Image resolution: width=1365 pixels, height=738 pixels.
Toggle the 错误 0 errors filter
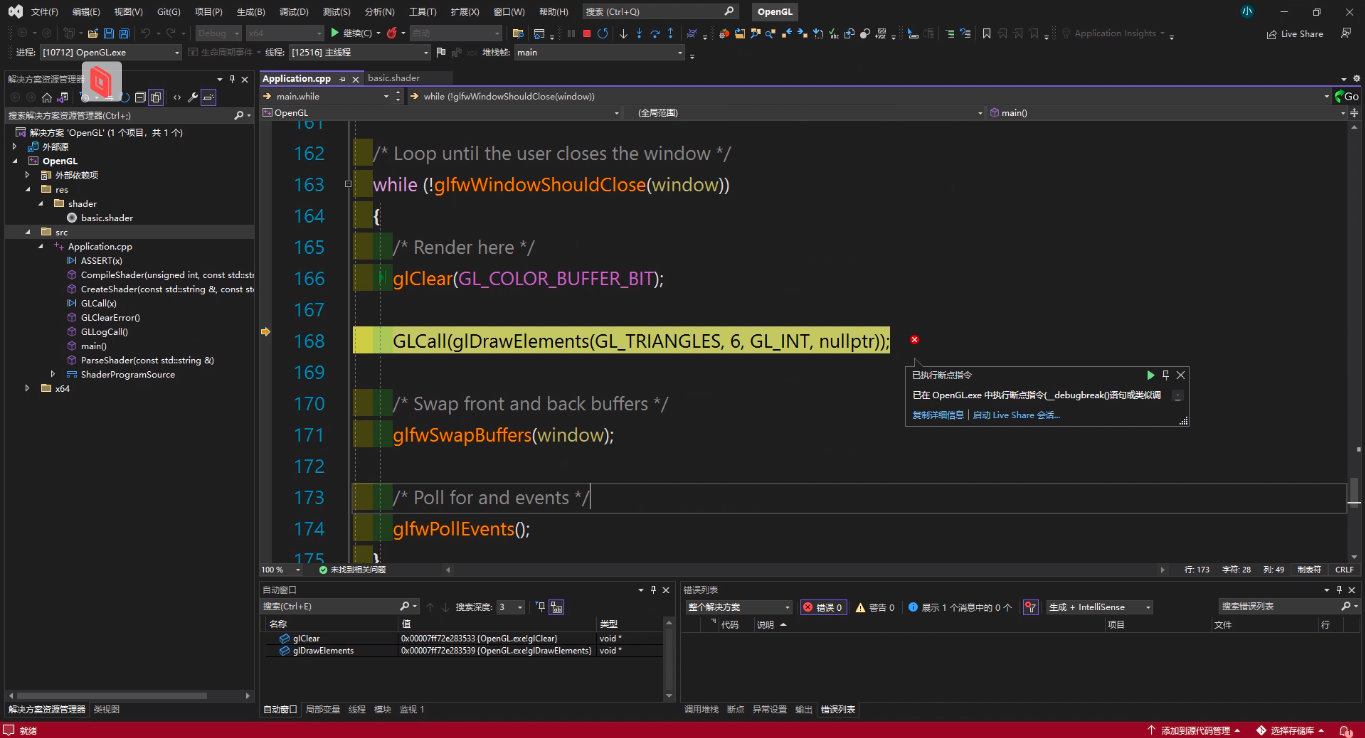pyautogui.click(x=823, y=607)
